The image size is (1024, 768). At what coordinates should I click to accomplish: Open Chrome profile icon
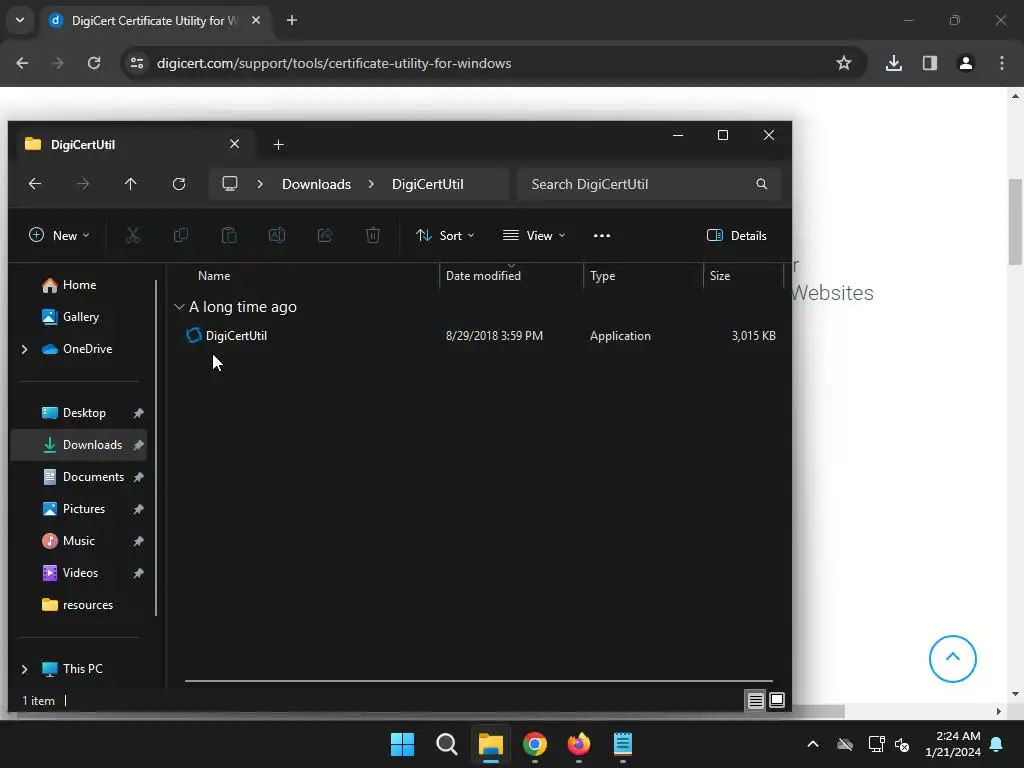tap(966, 63)
